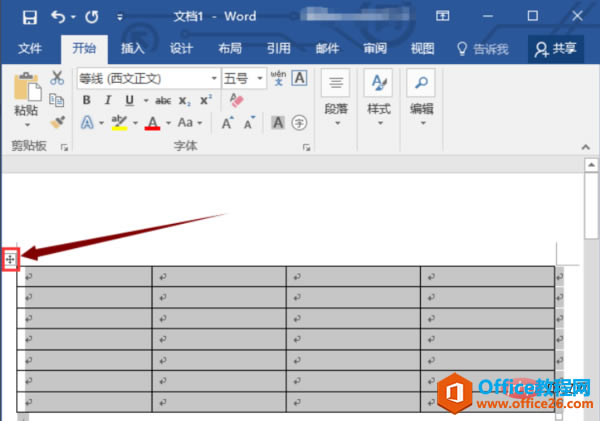Open the 编辑 editing group

(x=421, y=98)
